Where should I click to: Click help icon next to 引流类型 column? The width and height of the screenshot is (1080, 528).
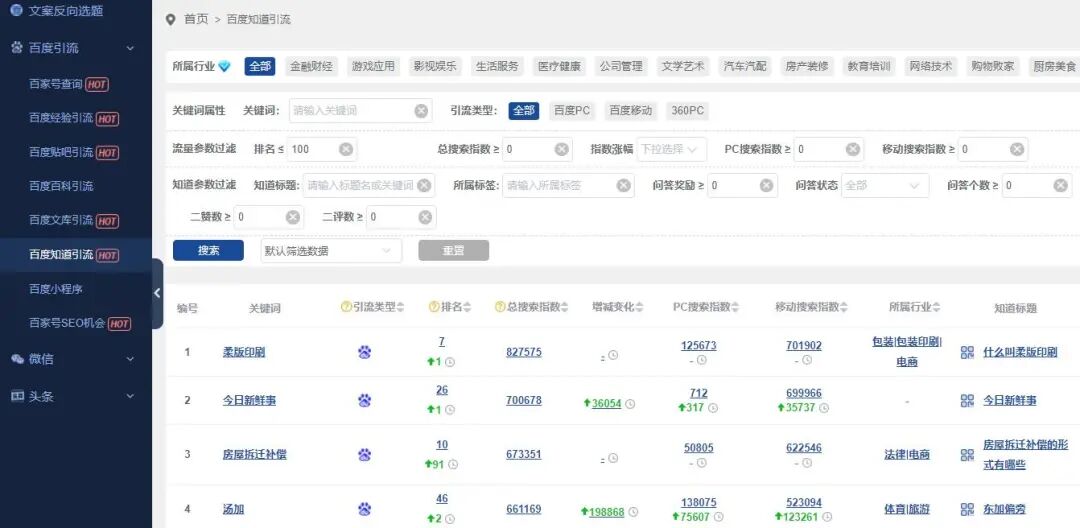click(346, 307)
